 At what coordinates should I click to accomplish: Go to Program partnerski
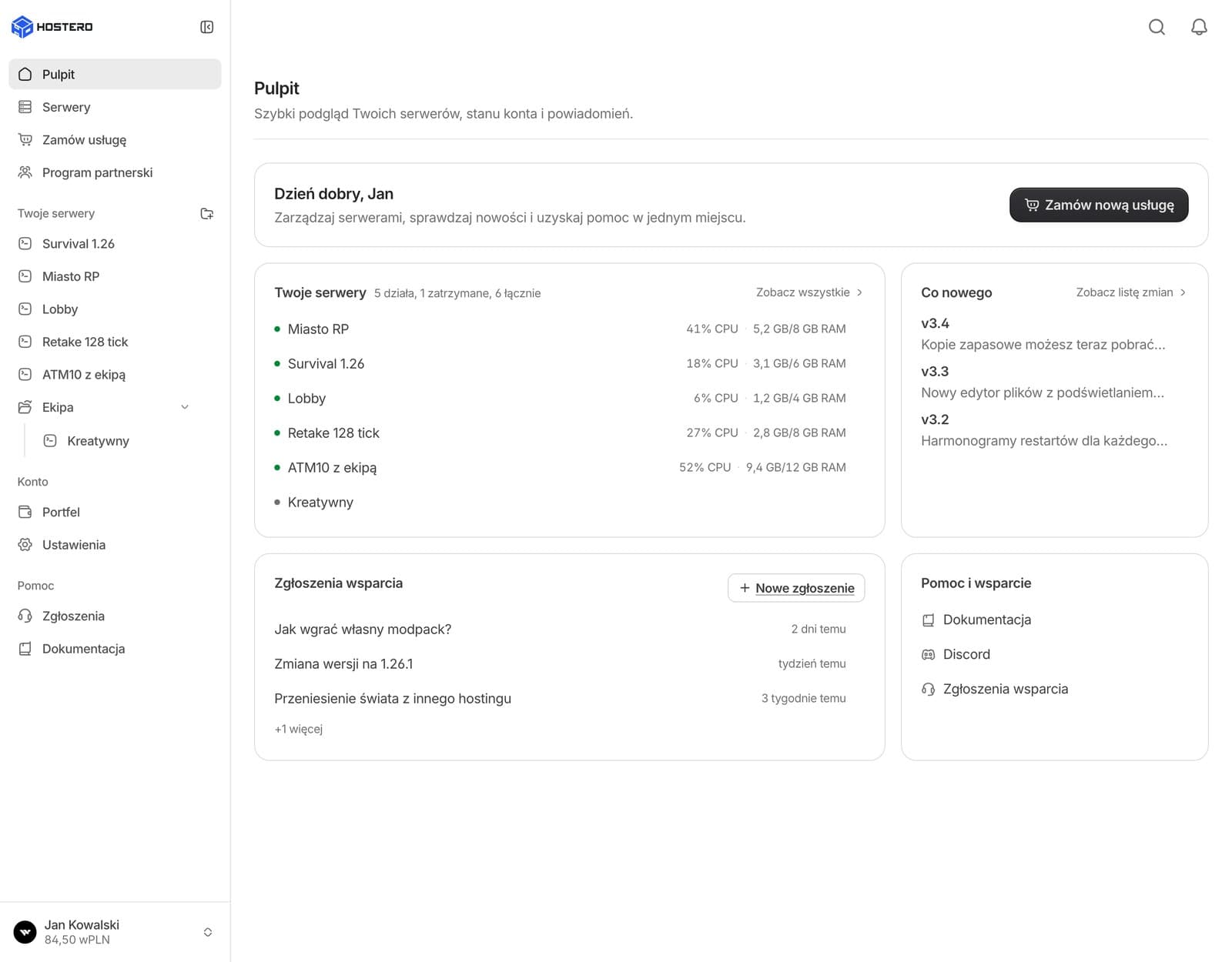(115, 172)
